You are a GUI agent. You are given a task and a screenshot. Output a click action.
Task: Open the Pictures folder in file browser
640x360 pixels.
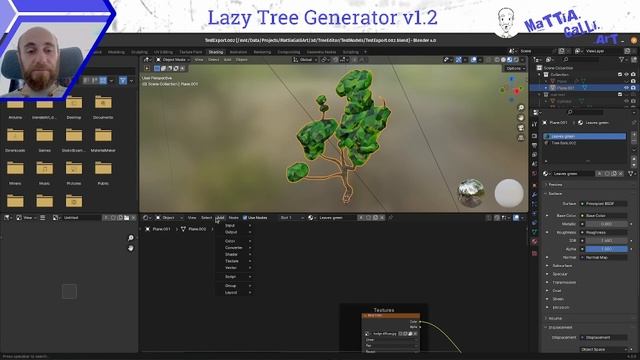pyautogui.click(x=74, y=173)
